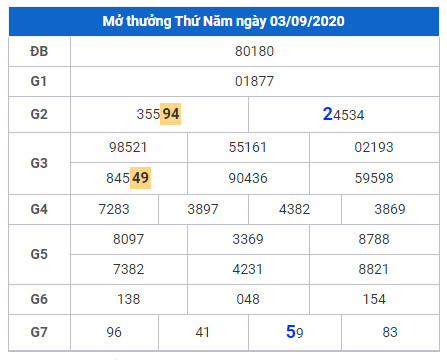
Task: Click G3 result 02193
Action: click(374, 147)
